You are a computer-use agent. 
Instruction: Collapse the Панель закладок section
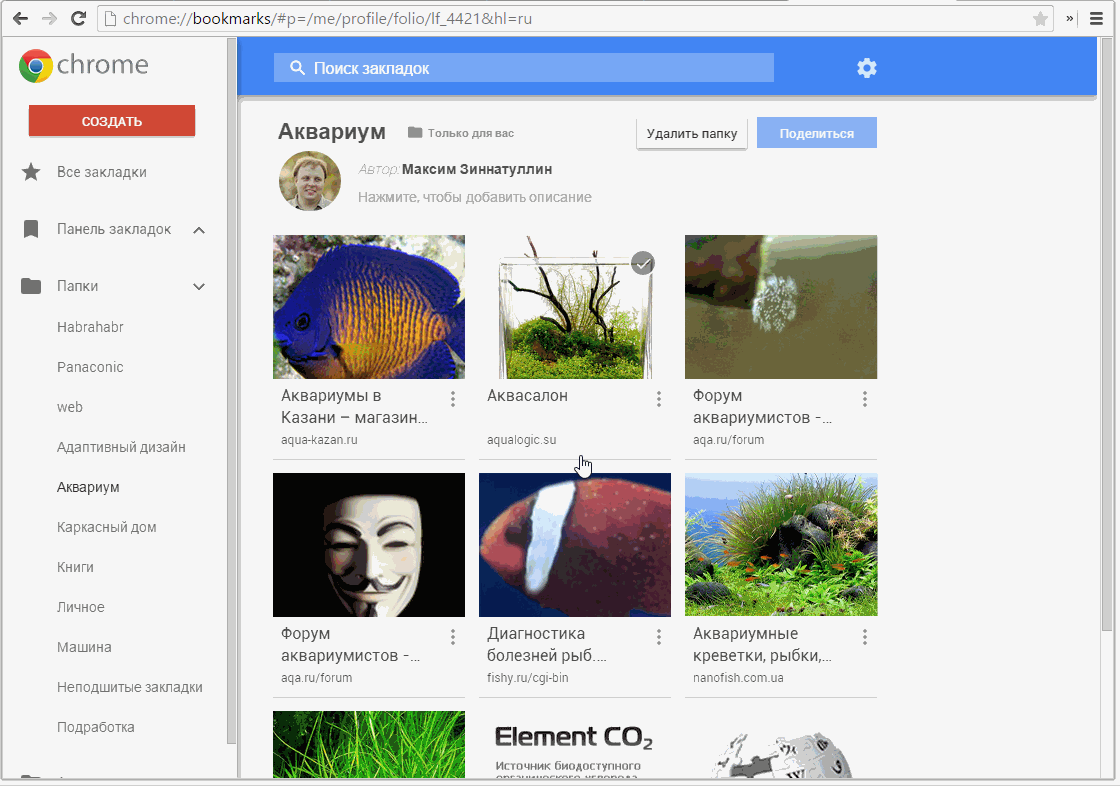point(199,229)
